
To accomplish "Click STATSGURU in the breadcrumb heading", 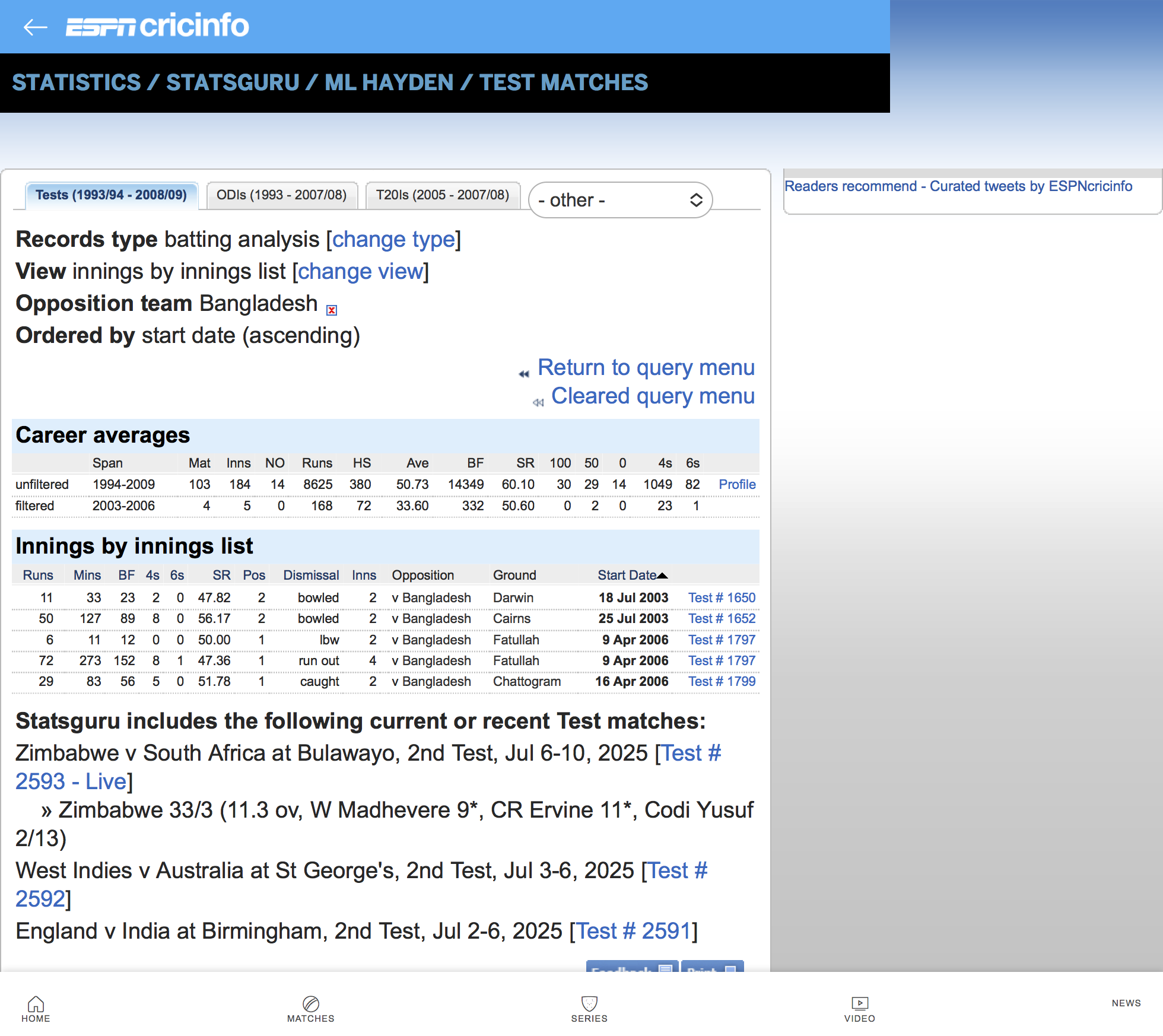I will (x=233, y=82).
